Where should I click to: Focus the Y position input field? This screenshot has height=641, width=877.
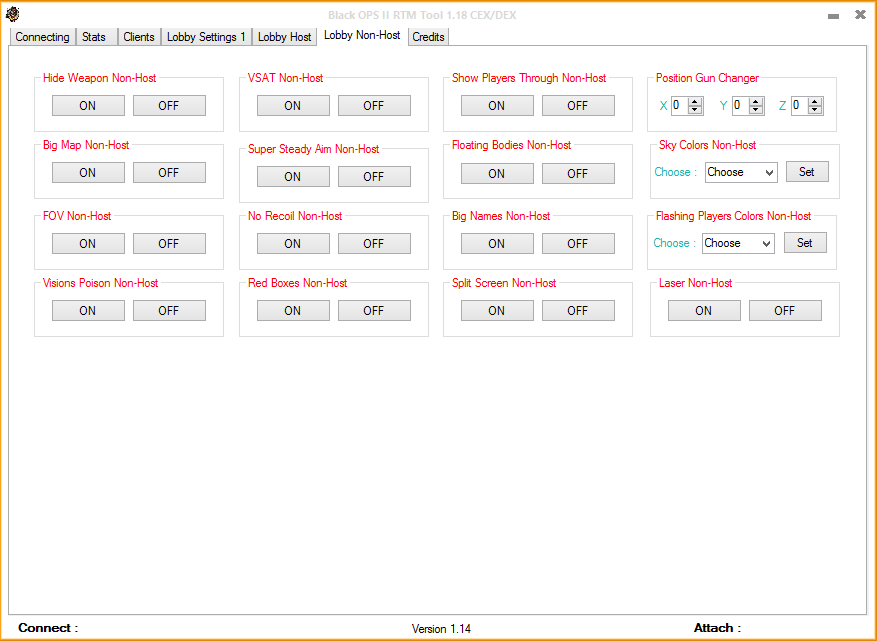pos(741,106)
